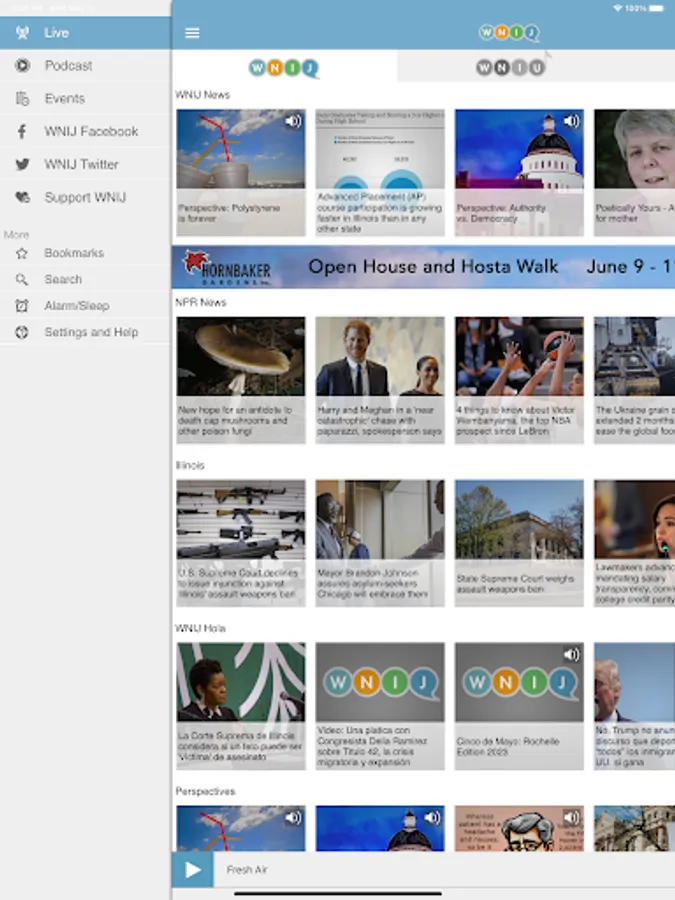Click the Perspectives section heading
The image size is (675, 900).
[205, 792]
